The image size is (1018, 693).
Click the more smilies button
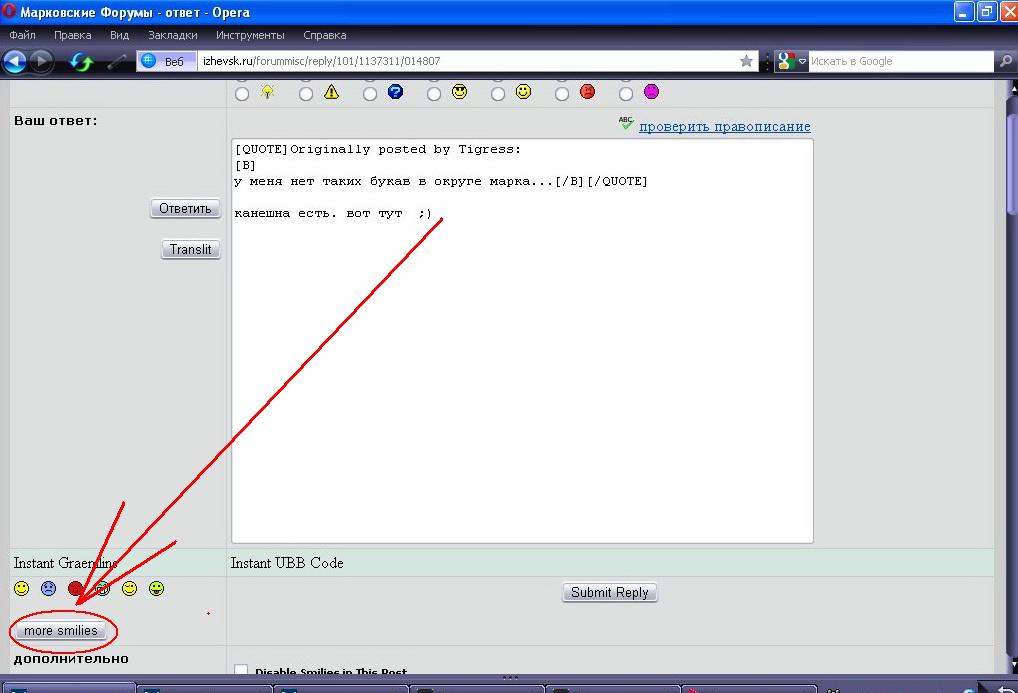[61, 631]
